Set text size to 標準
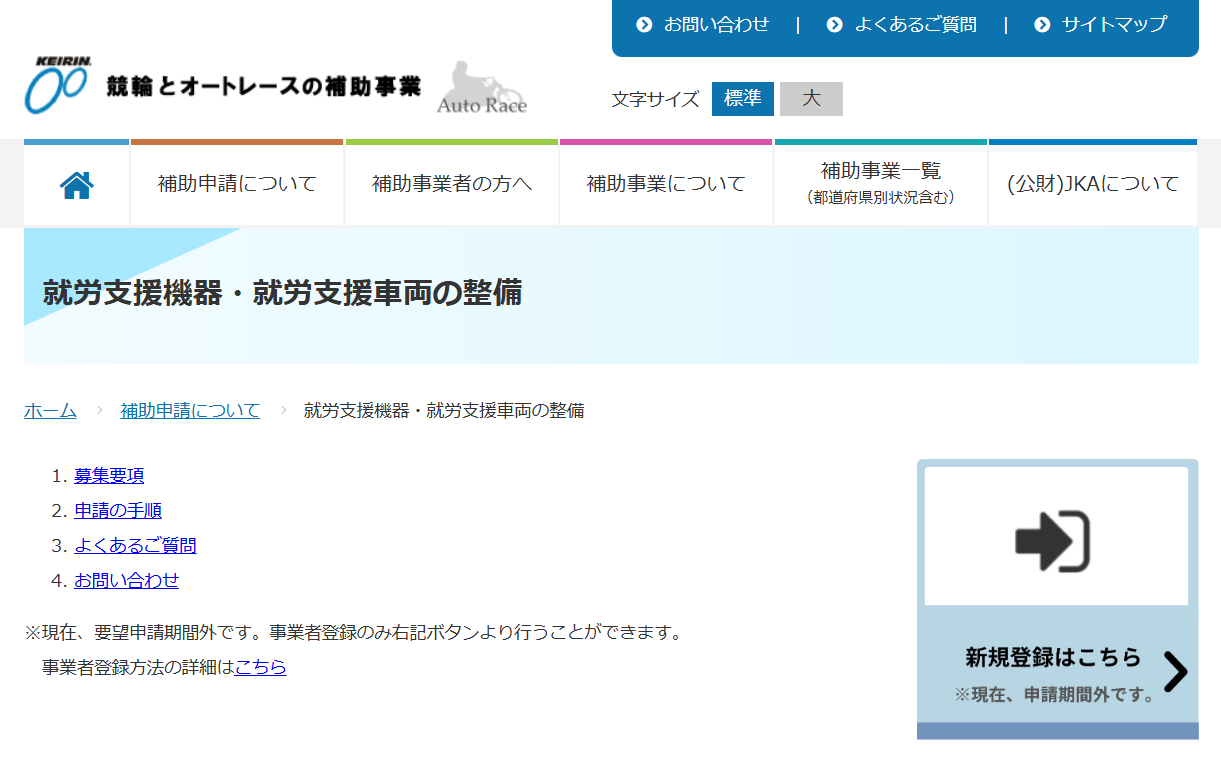This screenshot has width=1221, height=775. click(x=743, y=99)
